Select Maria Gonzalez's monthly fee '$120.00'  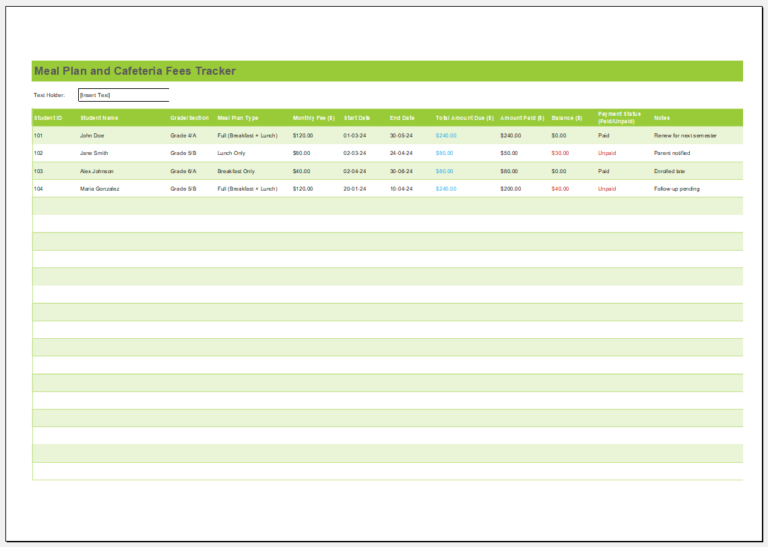point(303,189)
